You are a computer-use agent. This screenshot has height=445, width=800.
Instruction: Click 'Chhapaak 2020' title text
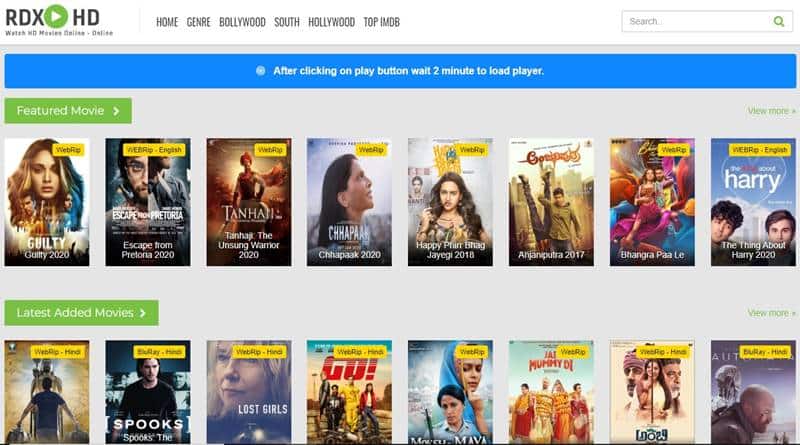click(349, 255)
